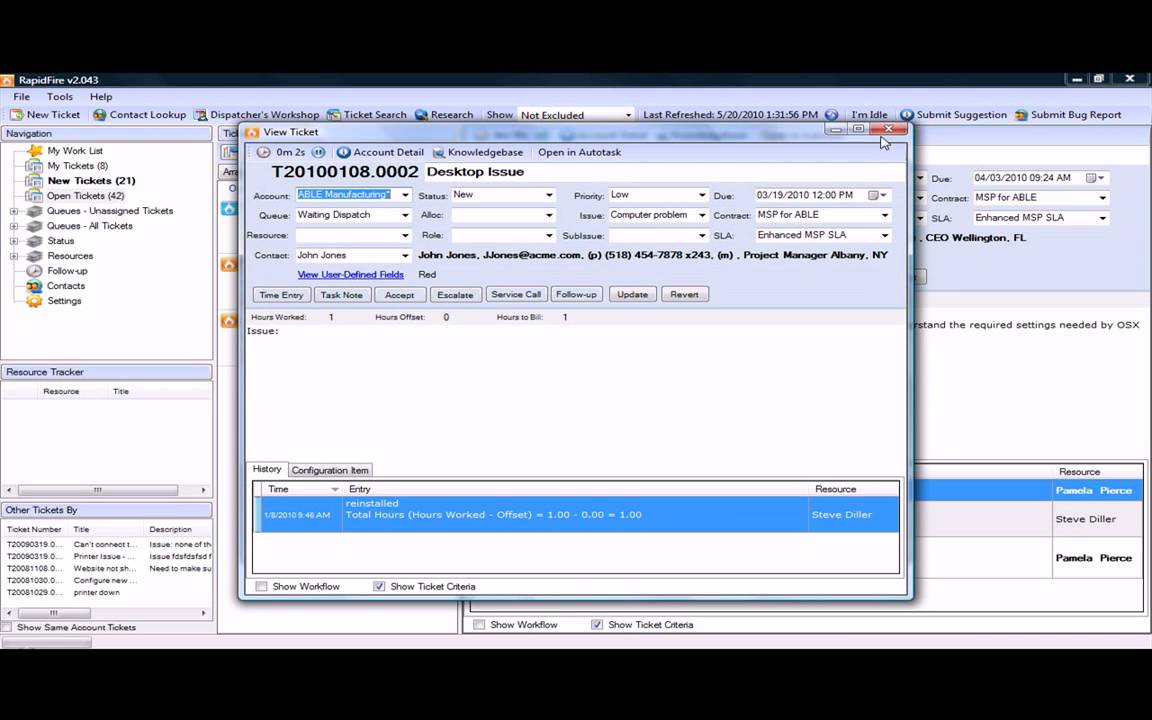The image size is (1152, 720).
Task: Enable Show Same Account Tickets
Action: (x=7, y=627)
